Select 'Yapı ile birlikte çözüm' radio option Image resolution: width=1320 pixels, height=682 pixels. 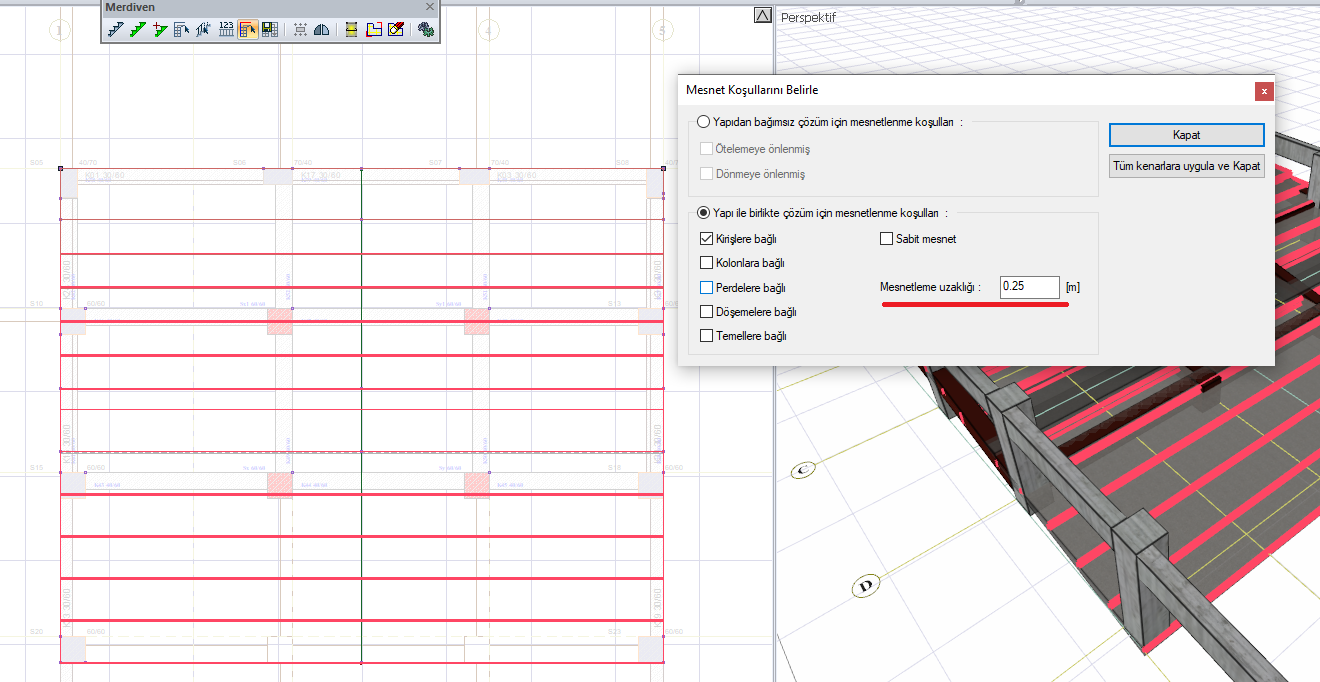coord(705,213)
